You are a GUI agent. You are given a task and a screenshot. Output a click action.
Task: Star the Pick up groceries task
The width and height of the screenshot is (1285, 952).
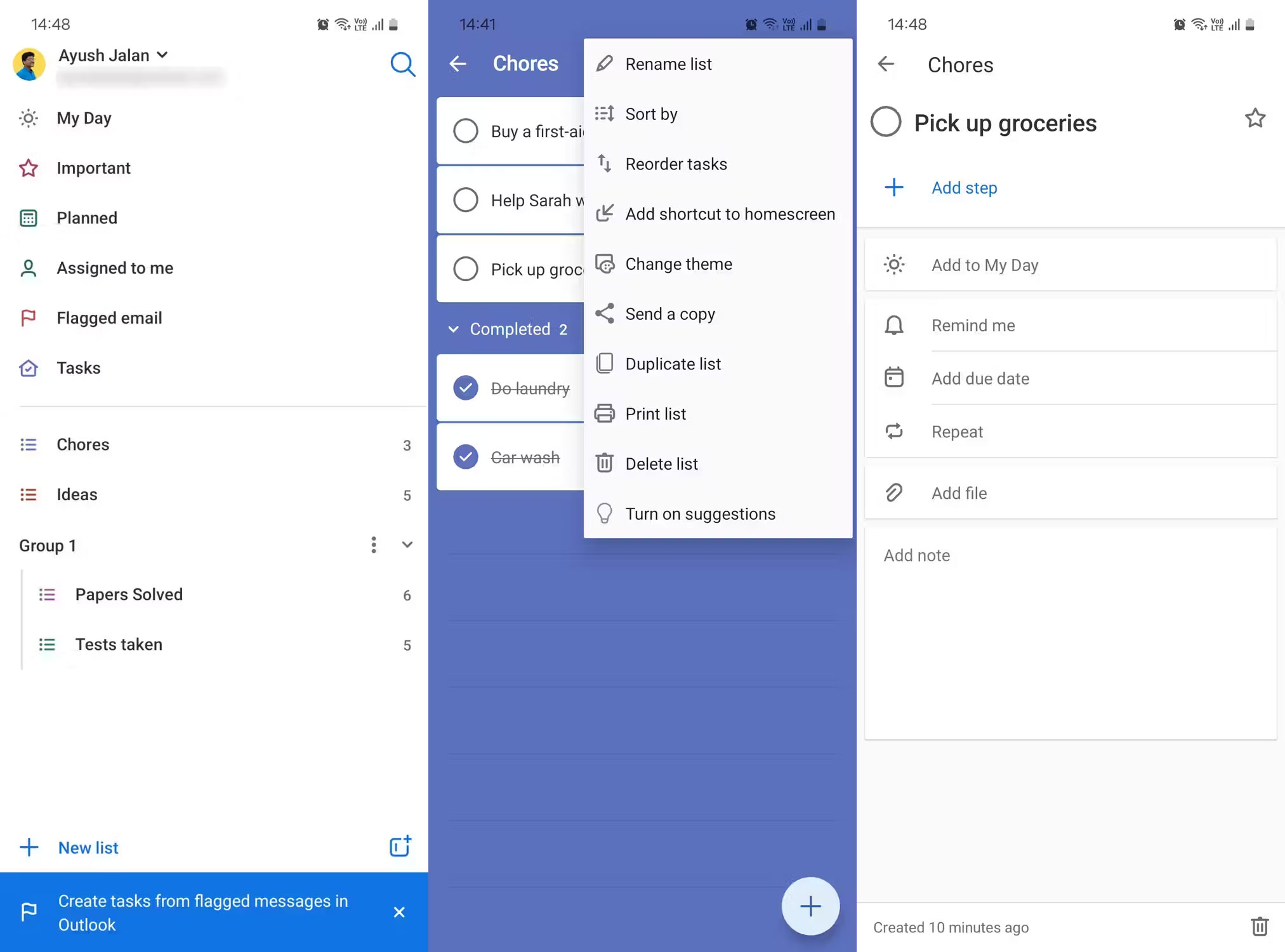(x=1255, y=118)
